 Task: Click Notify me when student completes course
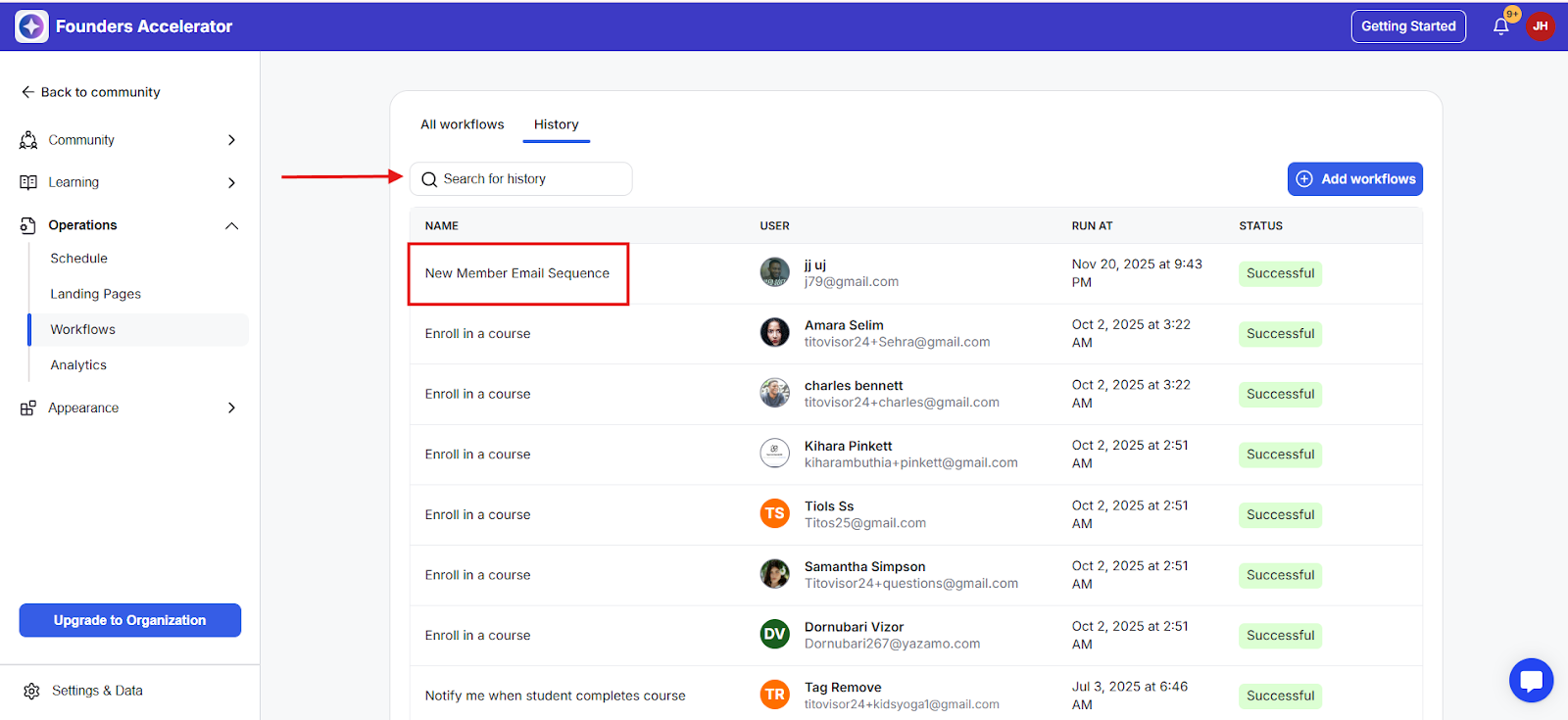pyautogui.click(x=556, y=696)
